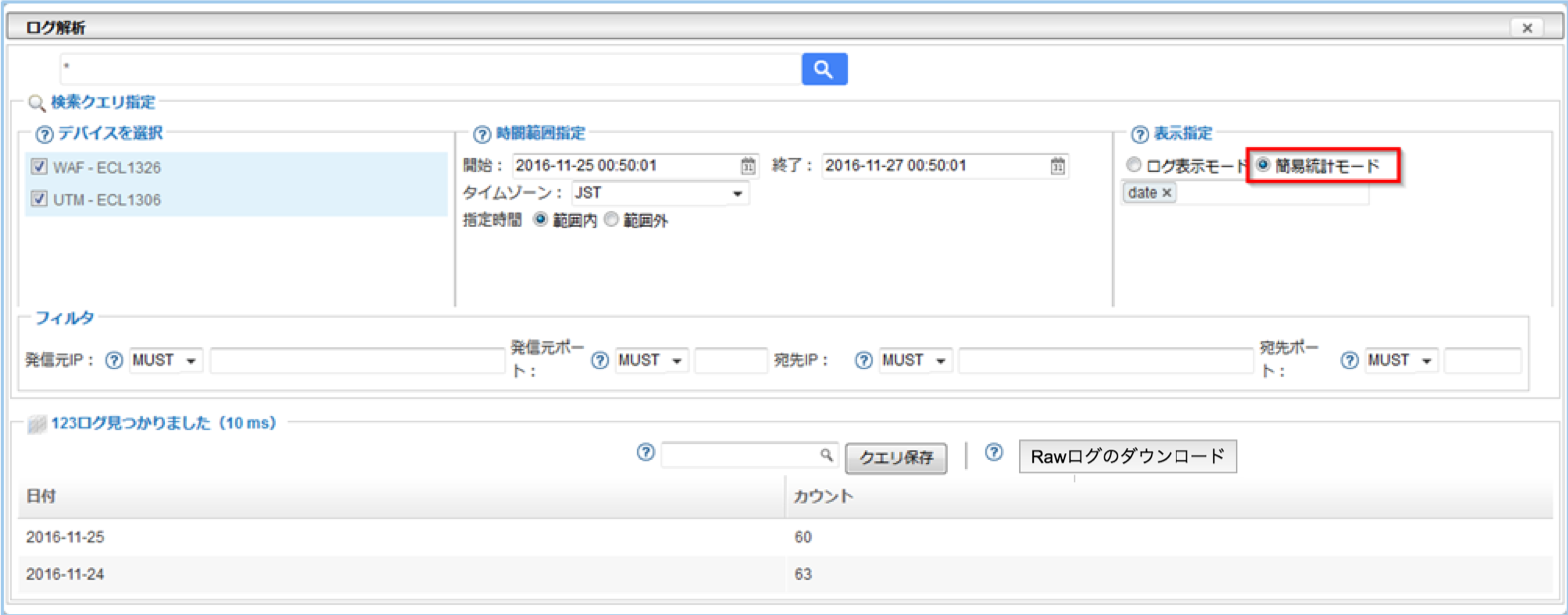Image resolution: width=1568 pixels, height=615 pixels.
Task: Select 簡易統計モード radio button
Action: tap(1263, 165)
